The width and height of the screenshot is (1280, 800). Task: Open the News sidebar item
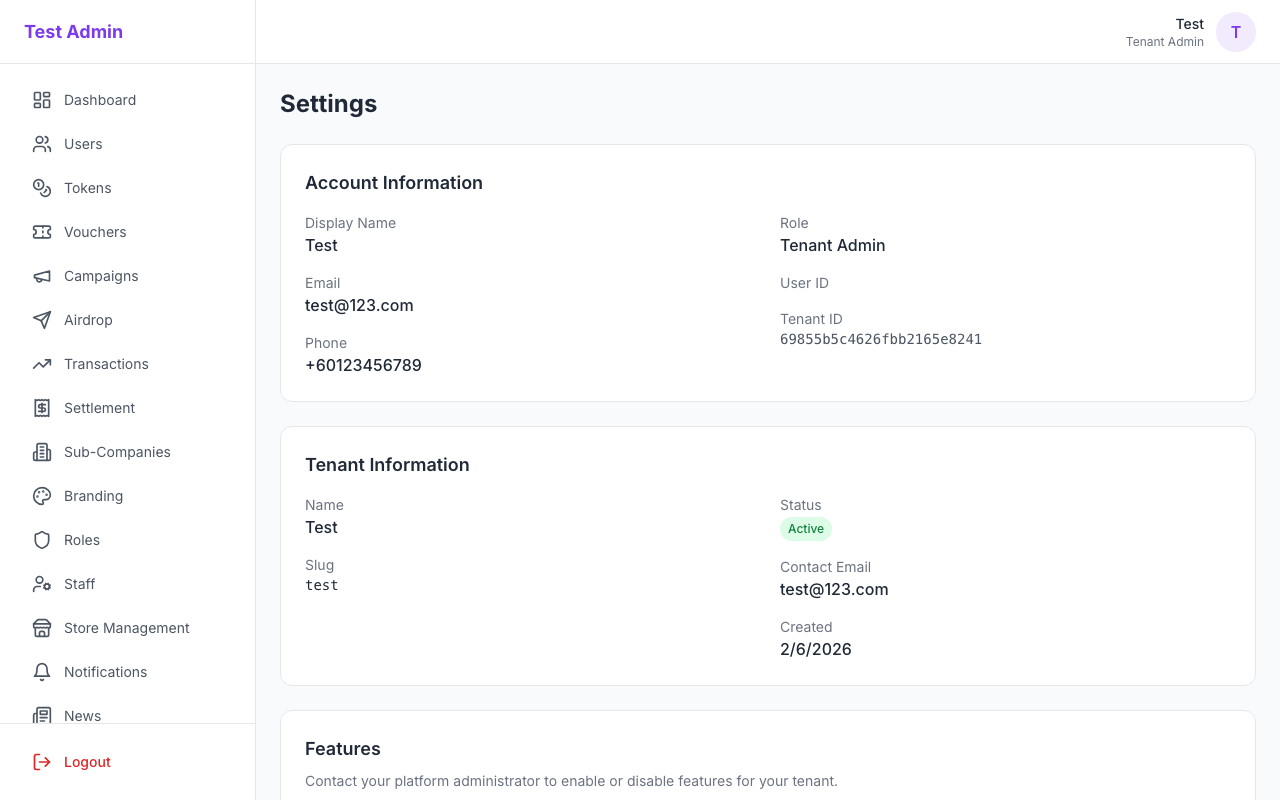point(82,715)
